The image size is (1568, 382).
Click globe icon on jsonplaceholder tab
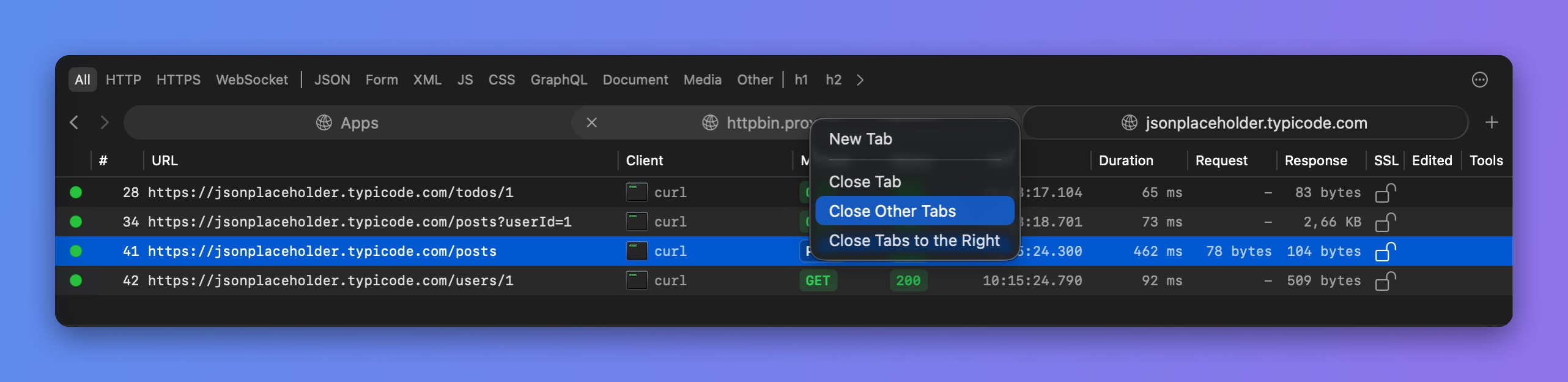point(1130,122)
